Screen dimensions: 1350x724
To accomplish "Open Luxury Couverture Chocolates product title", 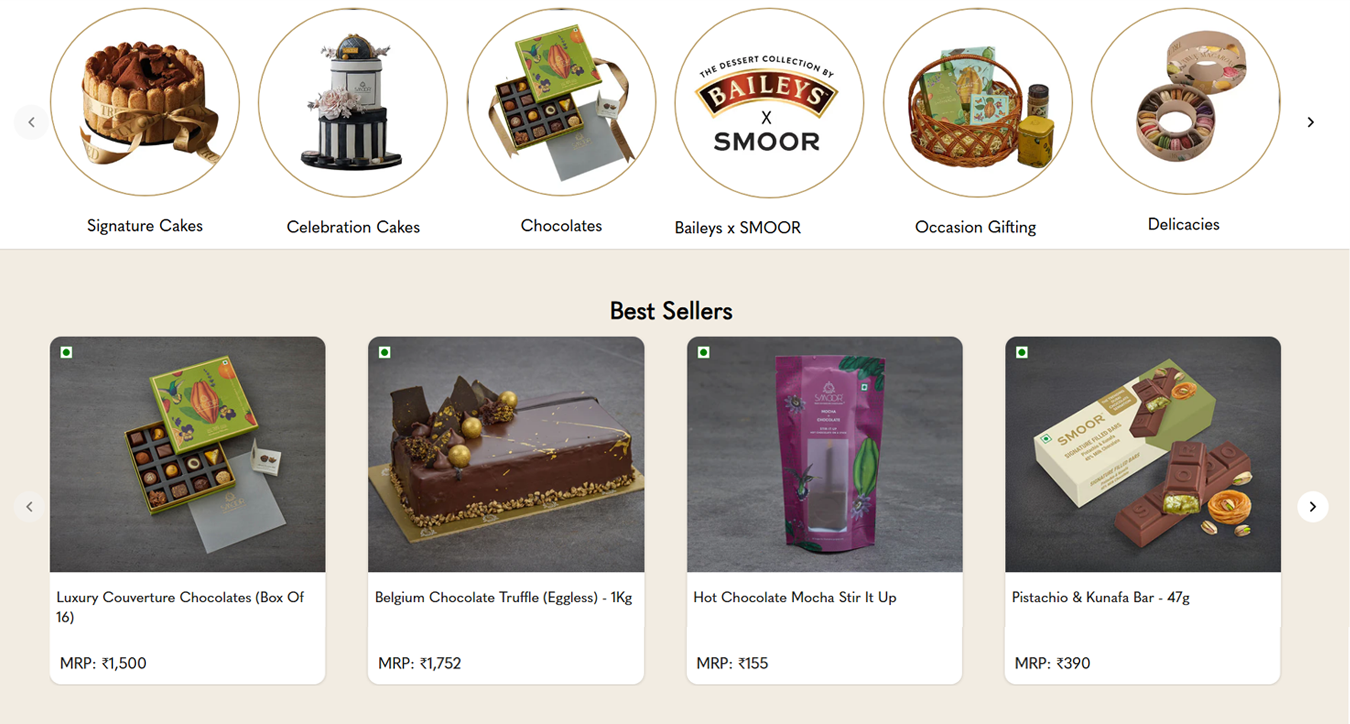I will [180, 607].
